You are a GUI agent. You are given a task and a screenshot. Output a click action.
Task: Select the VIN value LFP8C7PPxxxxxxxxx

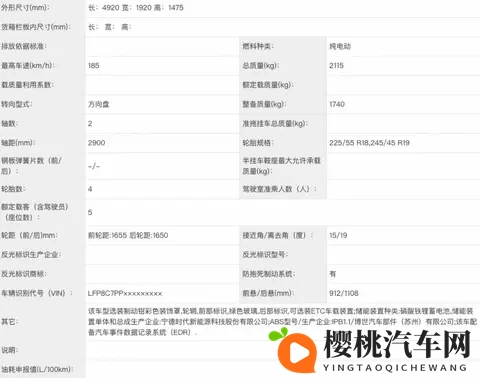click(x=125, y=293)
